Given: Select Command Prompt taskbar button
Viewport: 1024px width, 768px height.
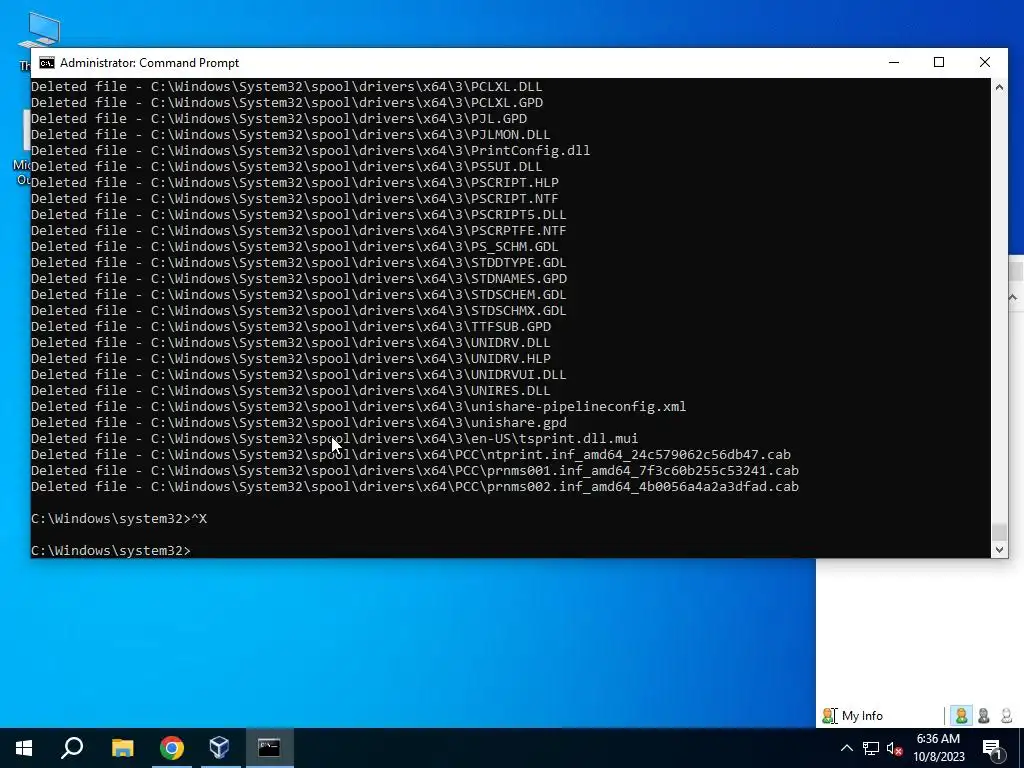Looking at the screenshot, I should coord(269,748).
